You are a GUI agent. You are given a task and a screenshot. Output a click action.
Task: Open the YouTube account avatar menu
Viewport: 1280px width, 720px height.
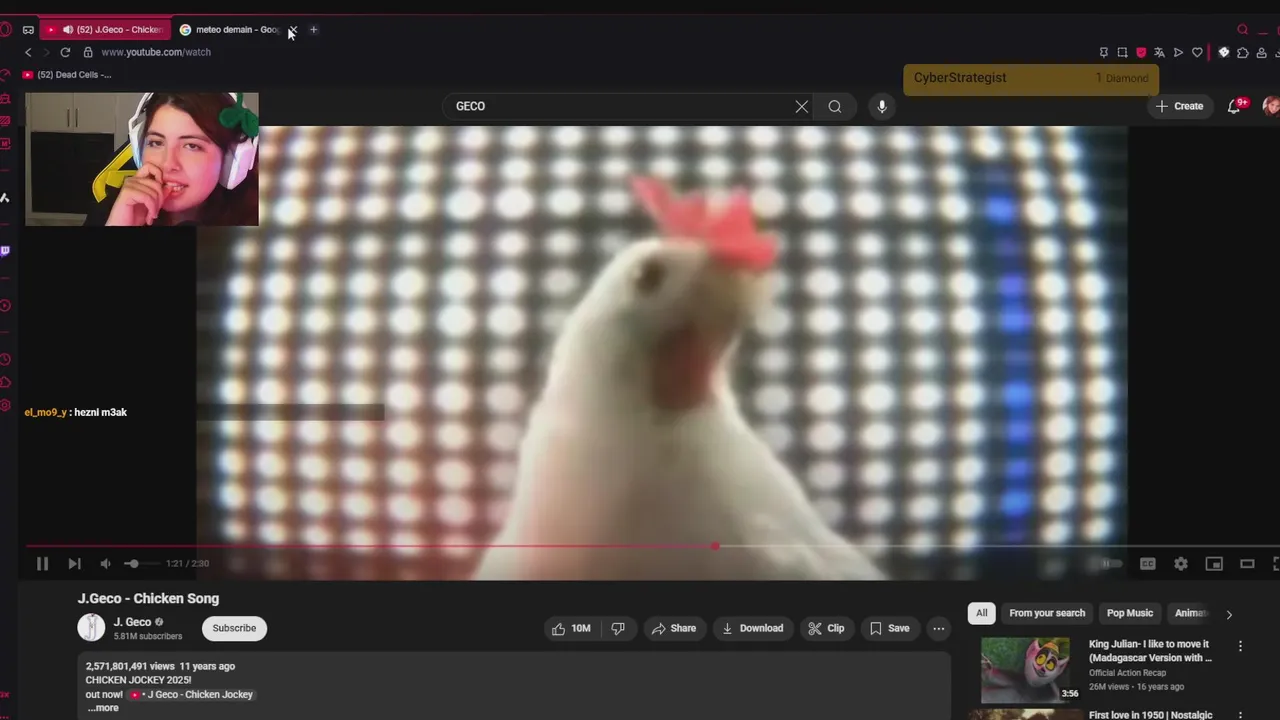[1271, 106]
